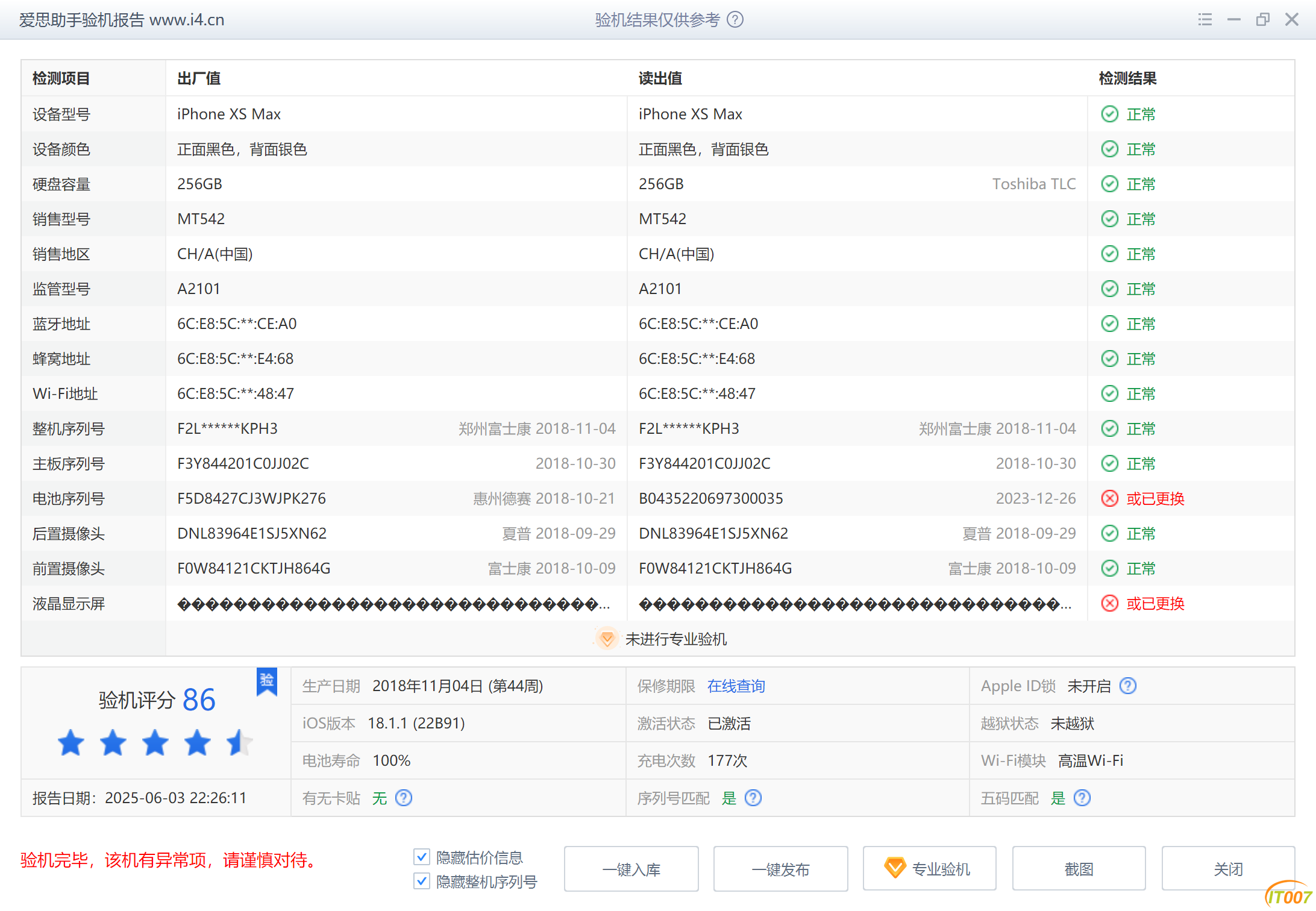Click the star rating row

click(x=155, y=742)
